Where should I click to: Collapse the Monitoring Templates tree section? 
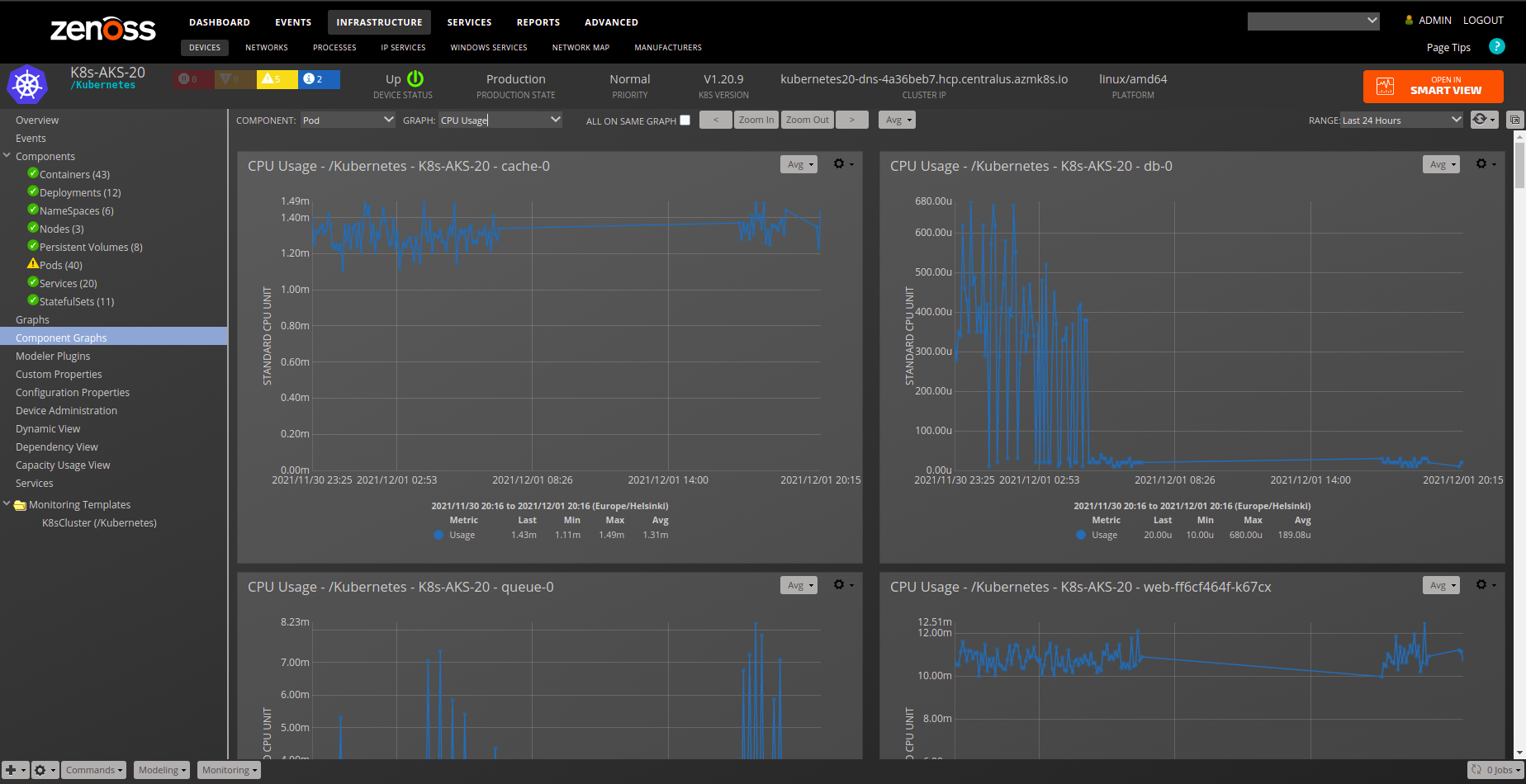tap(7, 503)
